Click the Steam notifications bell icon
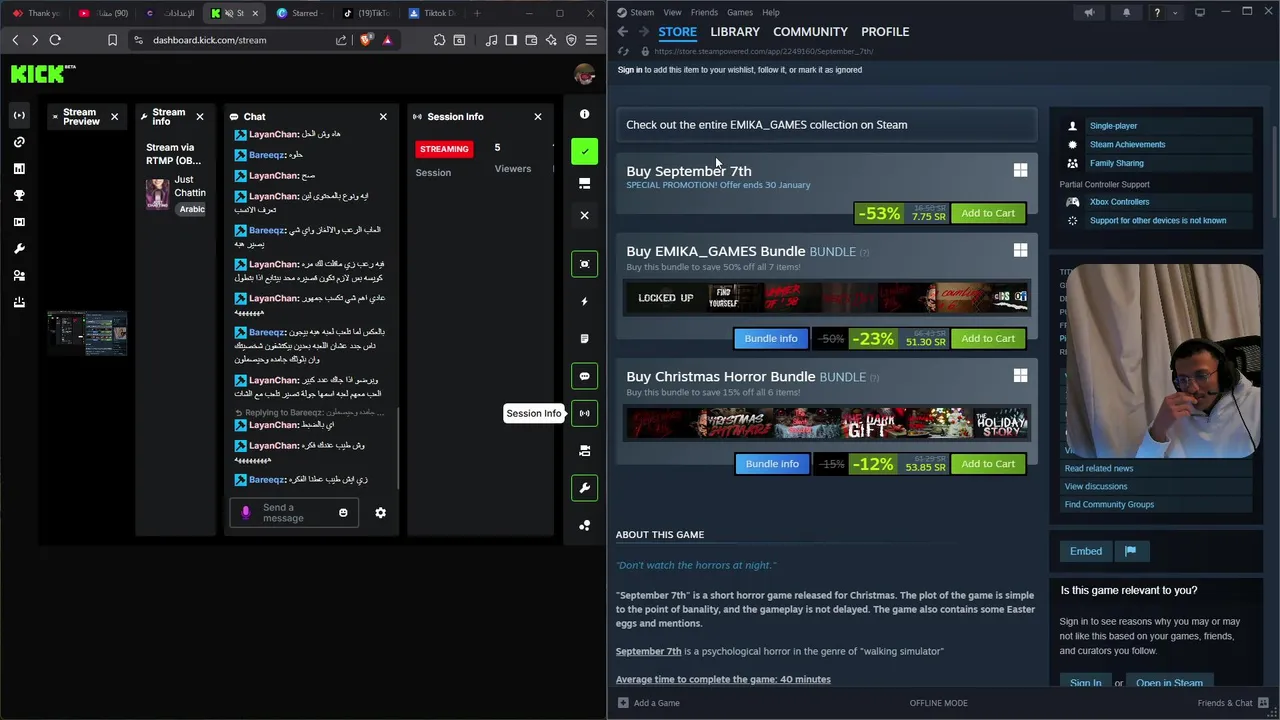Screen dimensions: 1280x720 tap(1126, 12)
